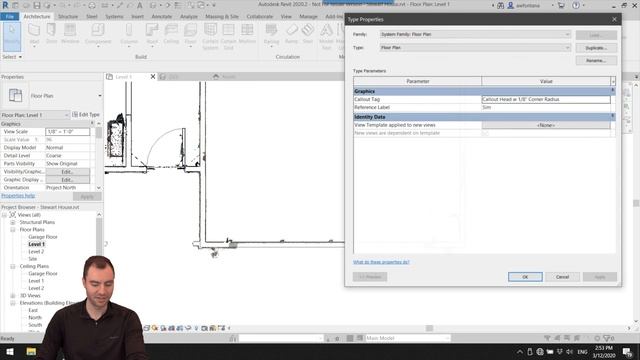Click the Floor Plan type thumbnail icon
Screen dimensions: 640x360
[x=16, y=96]
